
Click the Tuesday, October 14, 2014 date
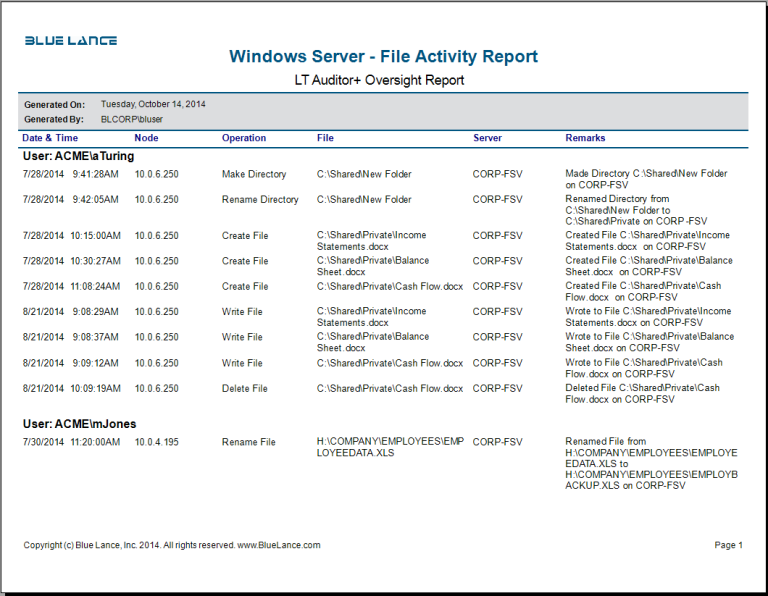click(x=153, y=104)
